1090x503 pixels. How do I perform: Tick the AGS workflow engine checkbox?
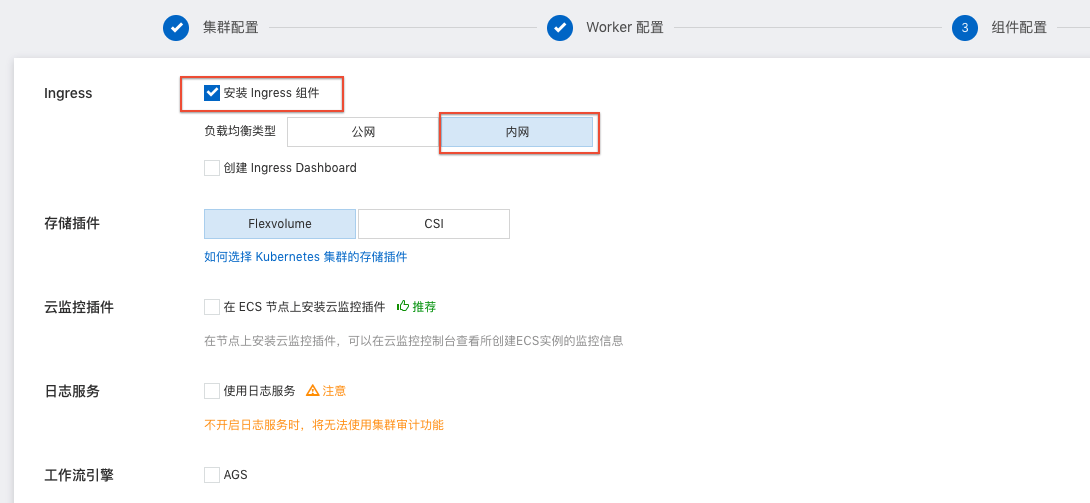pyautogui.click(x=212, y=475)
